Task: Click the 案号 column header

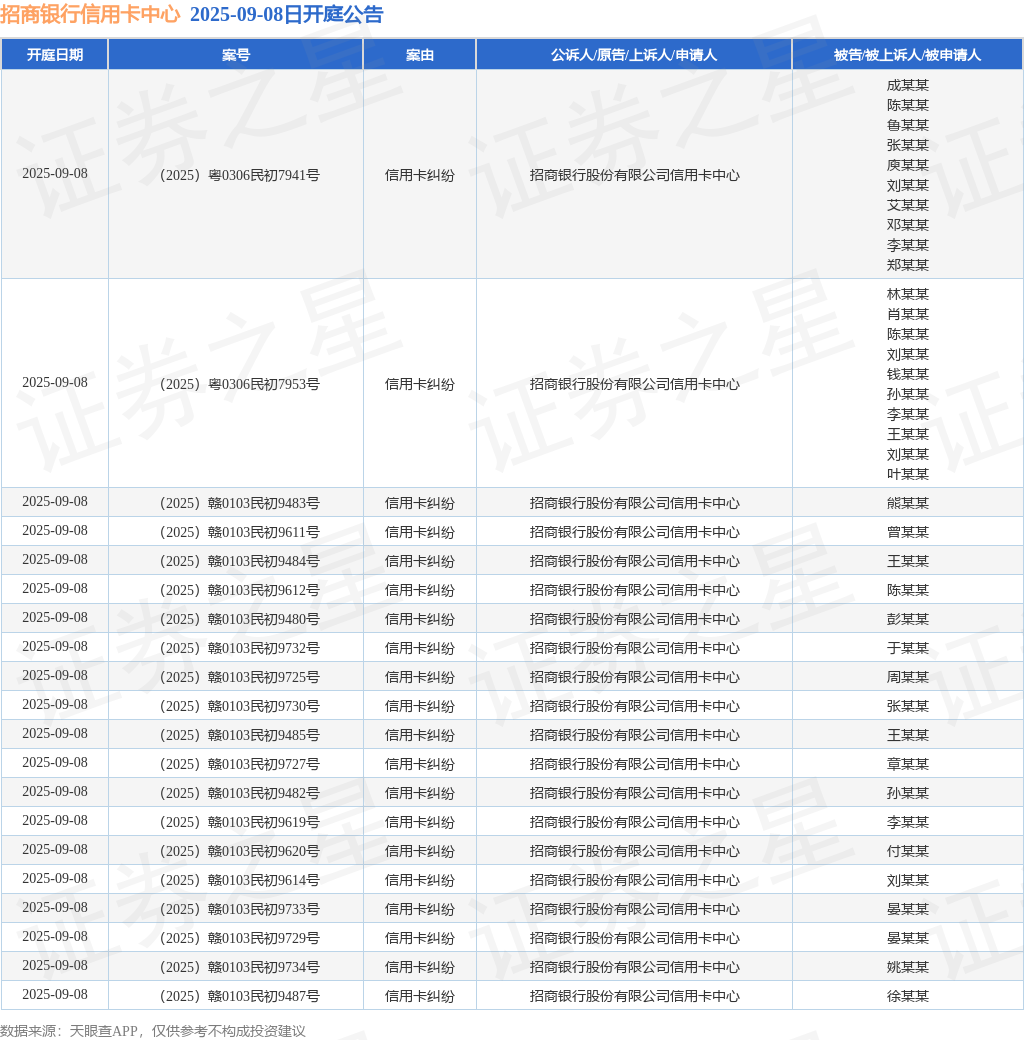Action: pos(235,54)
